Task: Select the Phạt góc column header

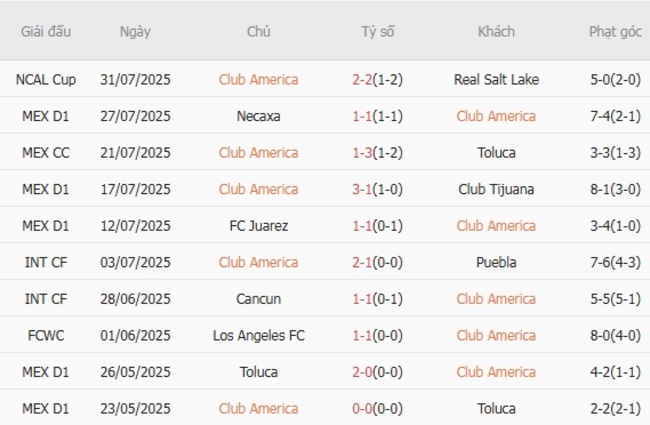Action: 615,31
